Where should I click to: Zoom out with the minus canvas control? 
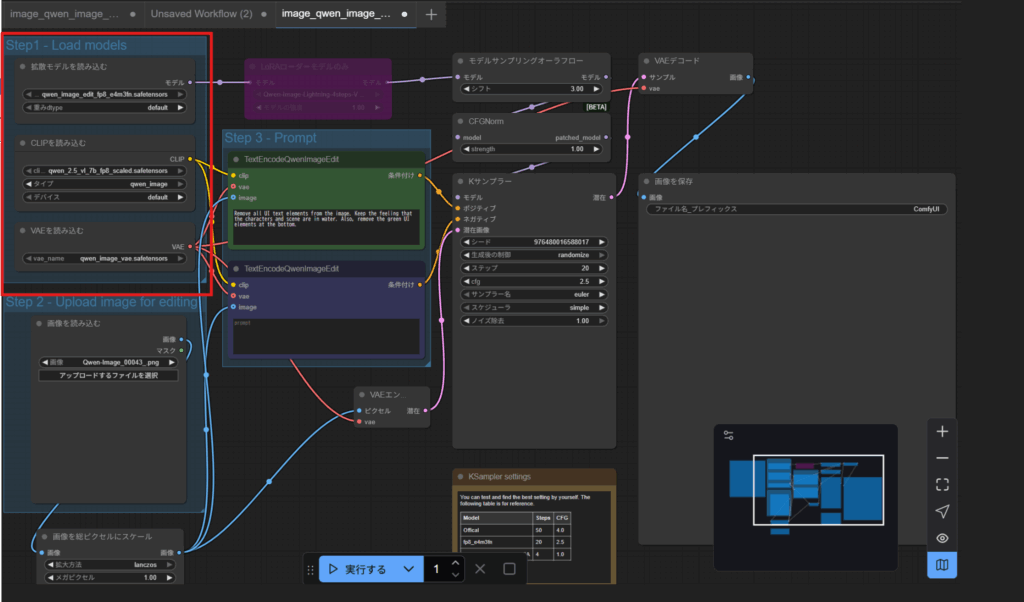pos(942,459)
